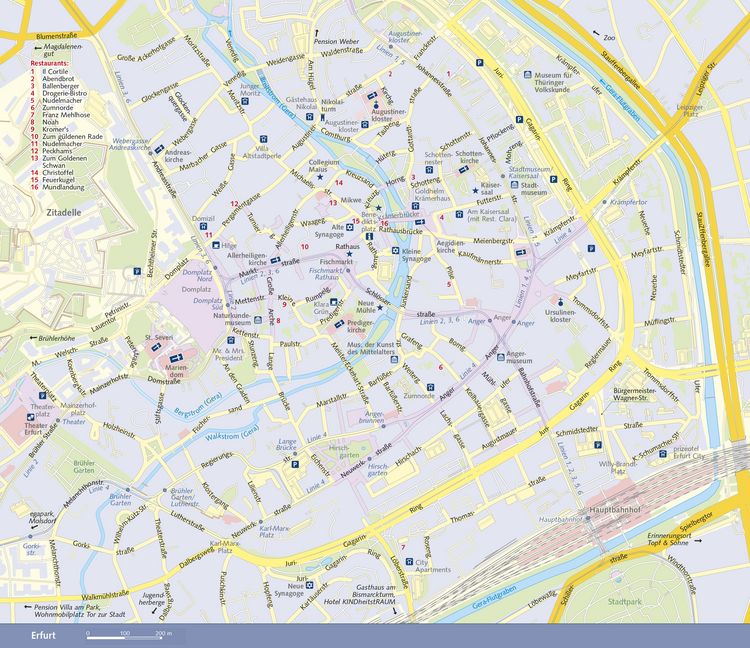750x648 pixels.
Task: Click the Naturkundemuseum museum icon
Action: tap(258, 319)
